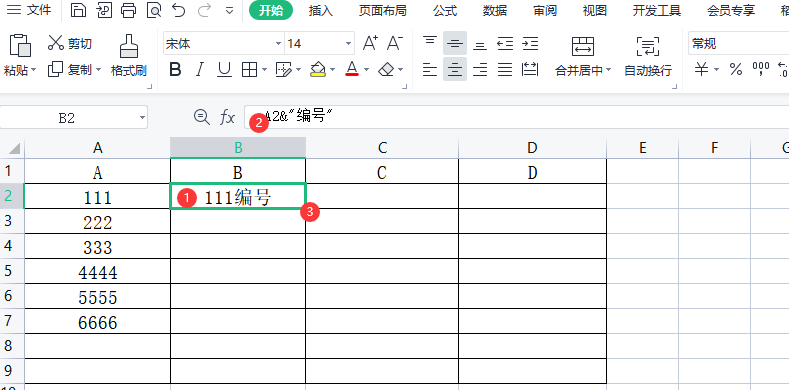Click the Redo arrow
The image size is (789, 390).
[x=204, y=10]
